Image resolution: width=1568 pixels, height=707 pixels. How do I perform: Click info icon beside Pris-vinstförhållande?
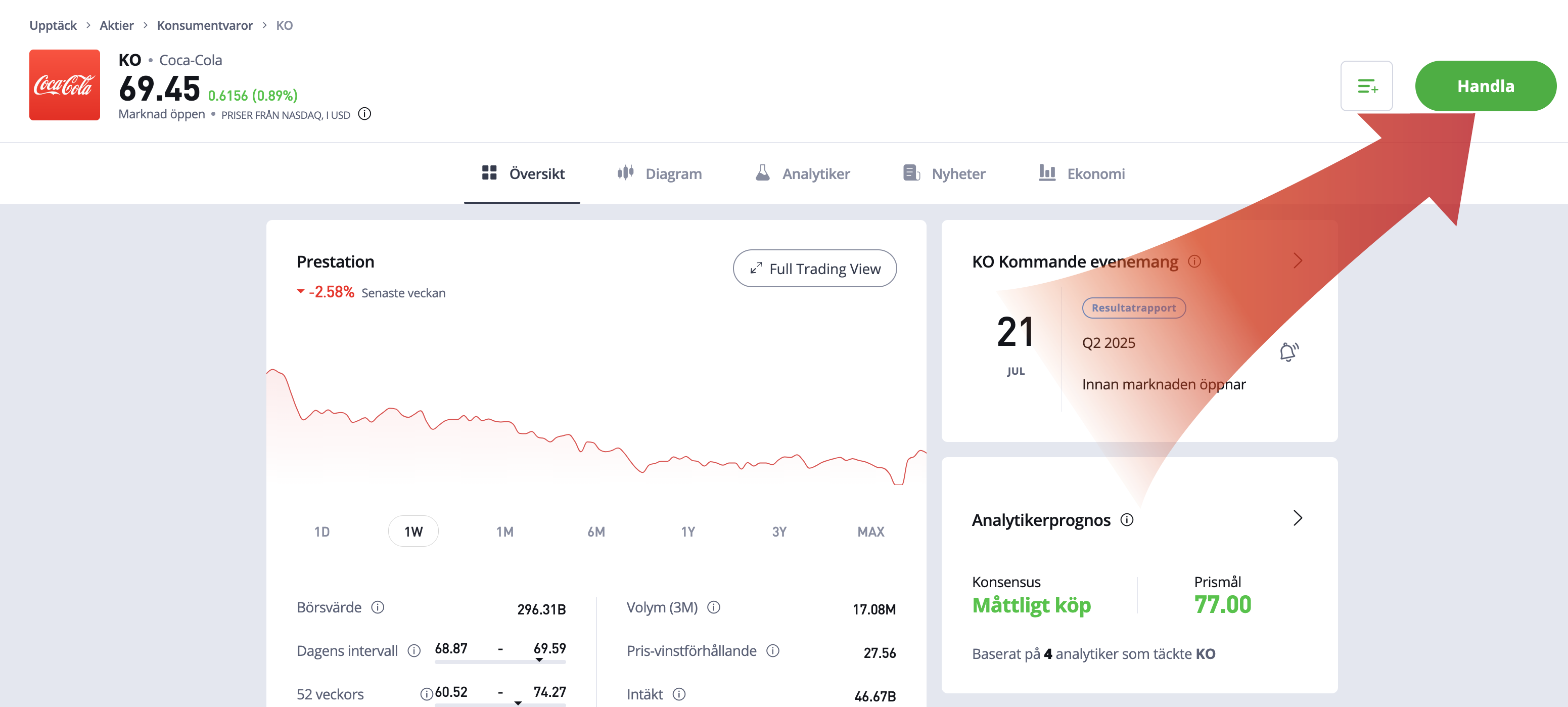772,650
